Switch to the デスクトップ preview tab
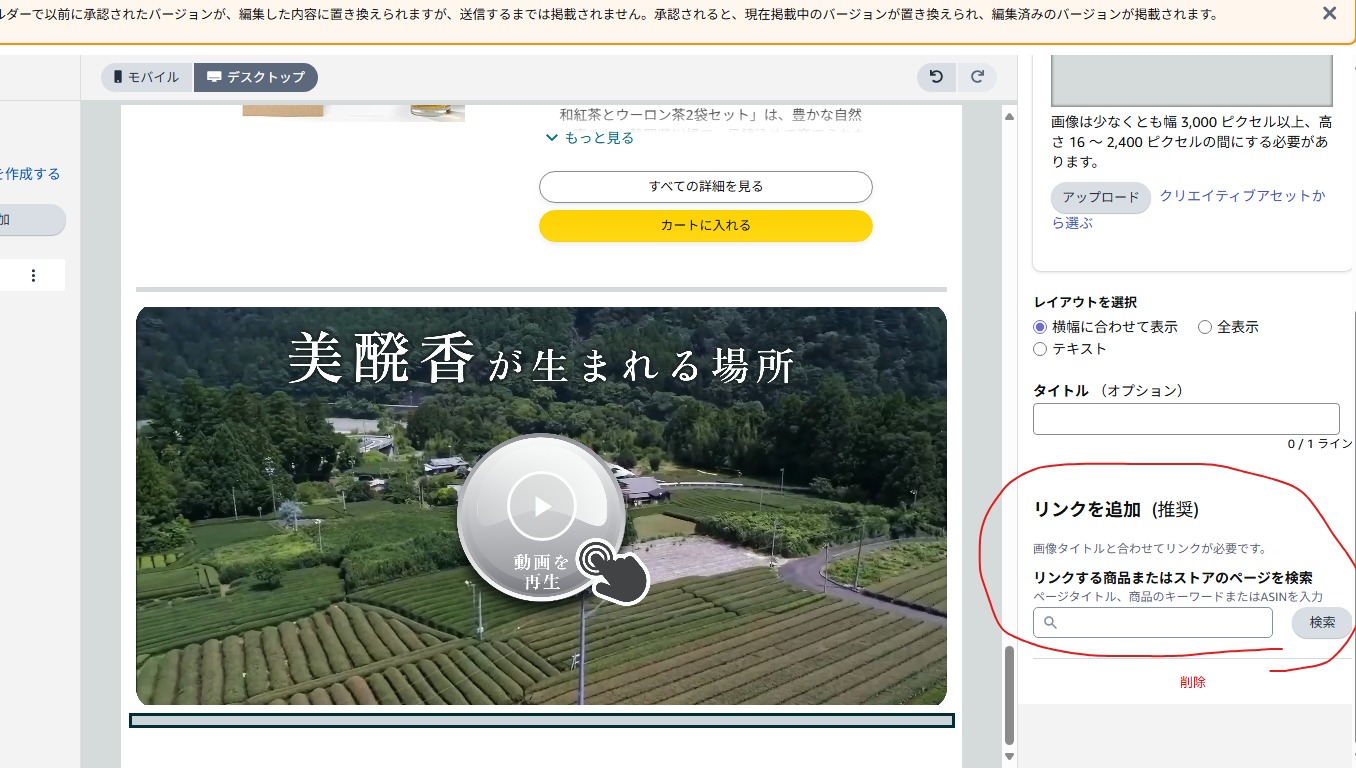 (256, 77)
